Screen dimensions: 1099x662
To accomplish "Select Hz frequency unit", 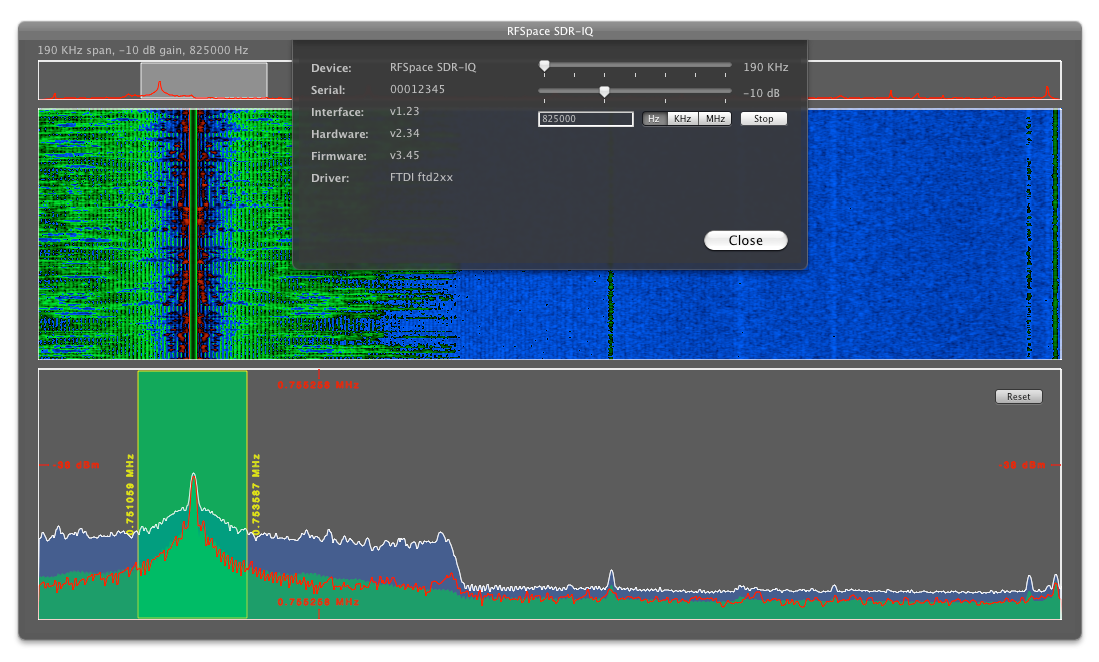I will [654, 119].
